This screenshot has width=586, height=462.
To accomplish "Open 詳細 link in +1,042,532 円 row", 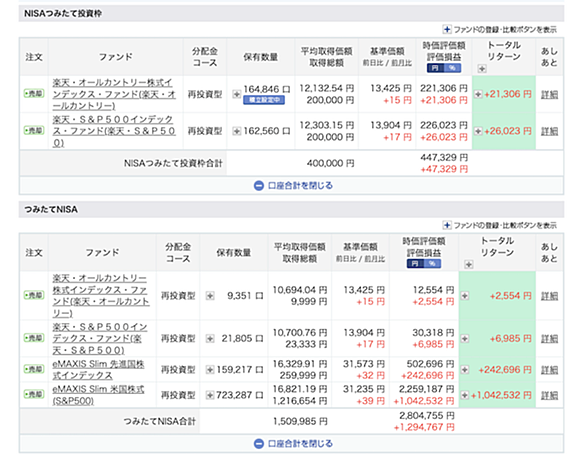I will pos(549,395).
